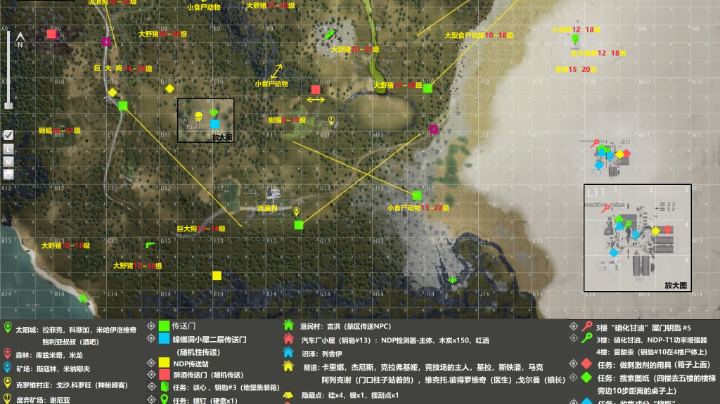Click the red key icon in the legend
Viewport: 720px width, 404px height.
tap(587, 326)
